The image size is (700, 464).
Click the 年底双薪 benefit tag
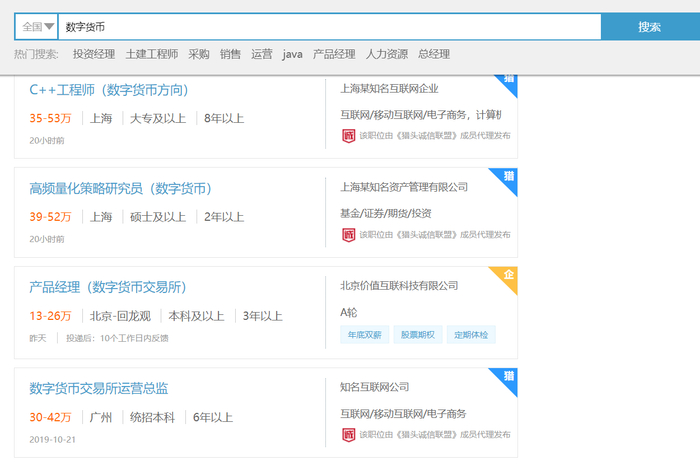click(364, 335)
